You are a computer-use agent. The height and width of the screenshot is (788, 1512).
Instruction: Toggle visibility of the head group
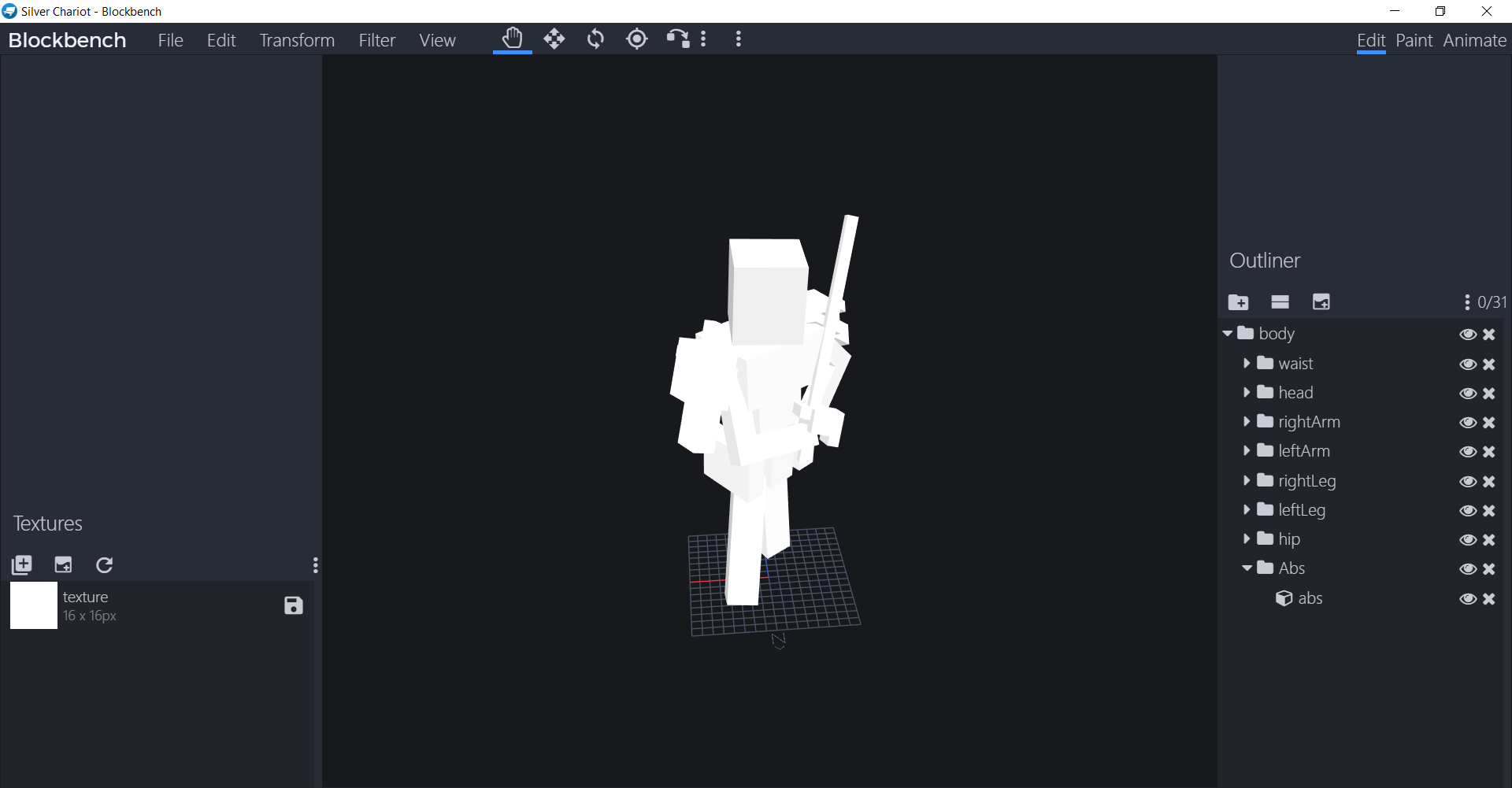pos(1468,394)
